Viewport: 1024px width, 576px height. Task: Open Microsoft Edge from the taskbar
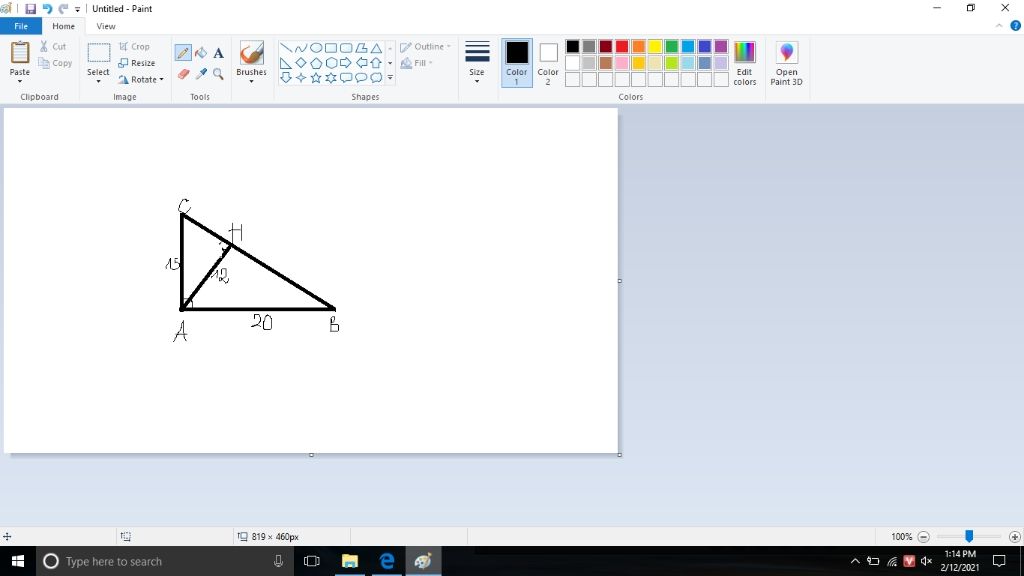(387, 561)
